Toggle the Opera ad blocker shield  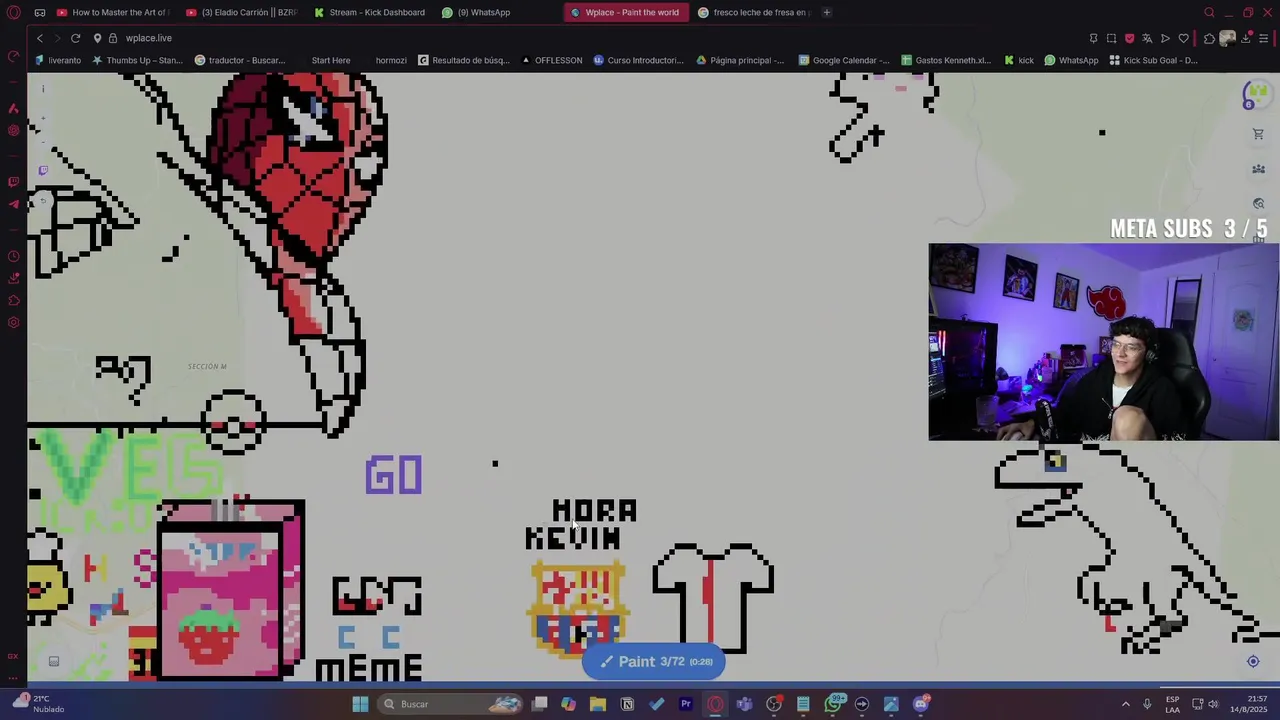[x=1129, y=38]
